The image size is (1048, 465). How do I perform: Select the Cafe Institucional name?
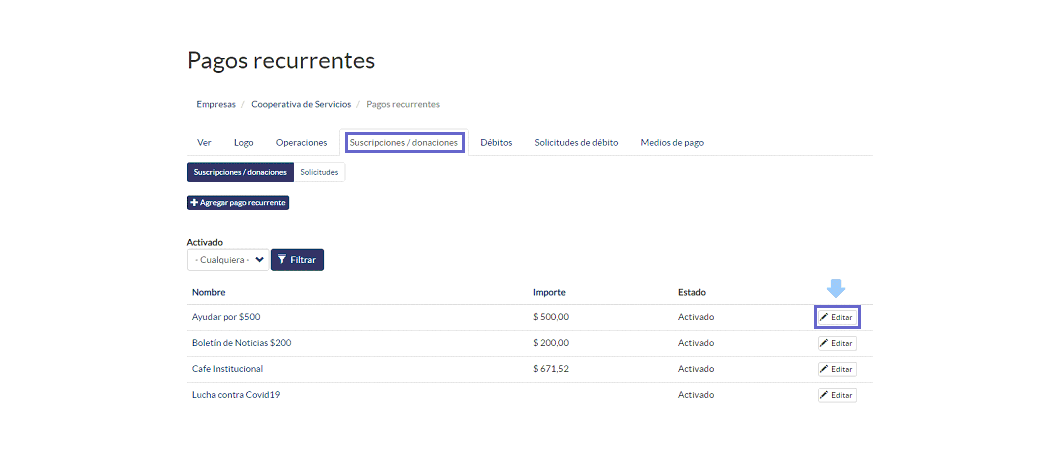(227, 369)
